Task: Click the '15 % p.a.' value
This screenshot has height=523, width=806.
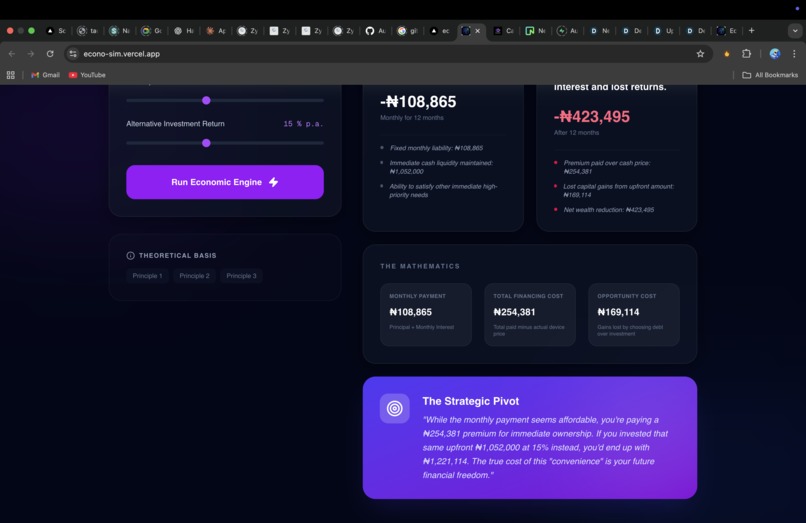Action: tap(303, 124)
